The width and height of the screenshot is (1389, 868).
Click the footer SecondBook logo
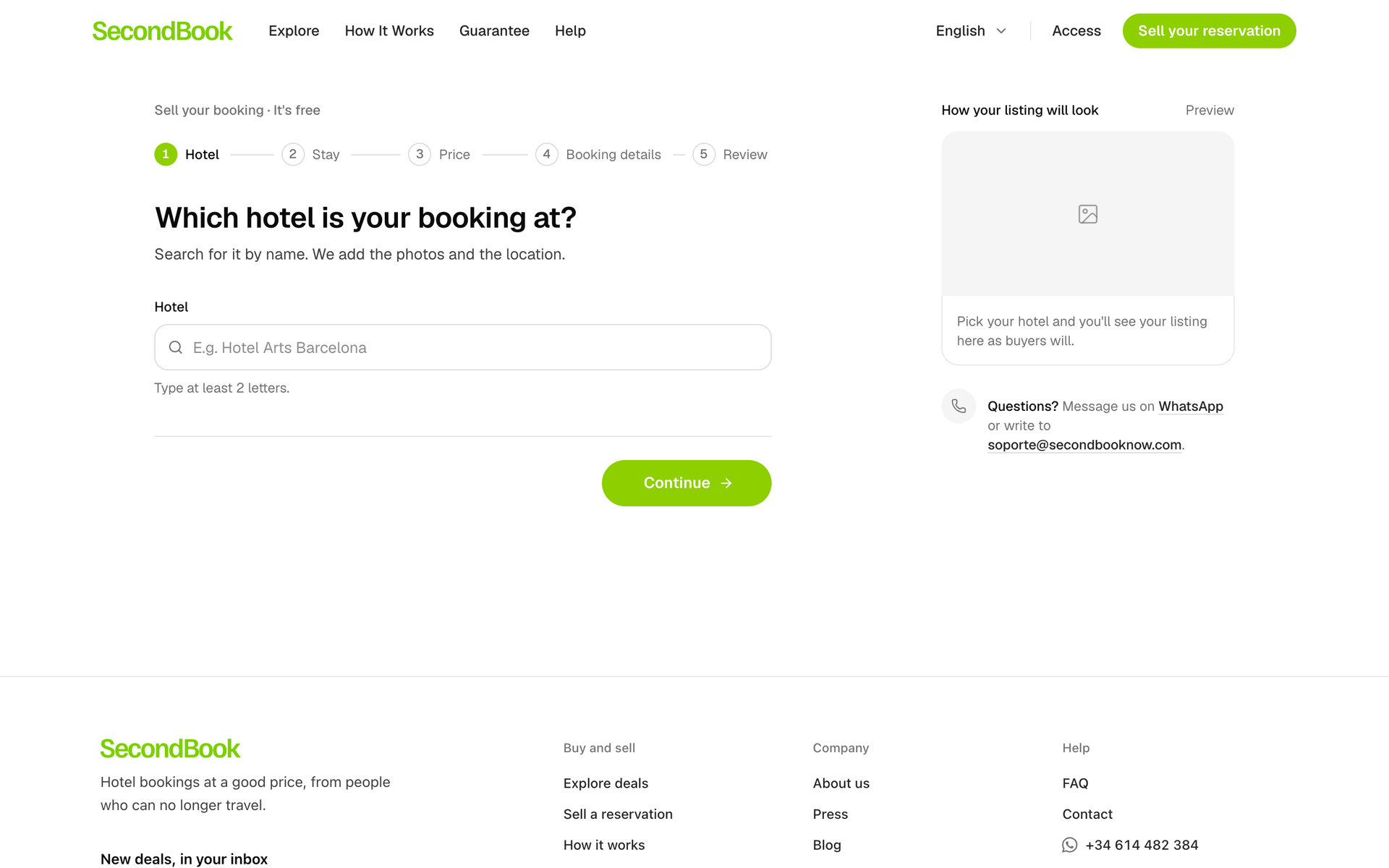click(x=170, y=749)
